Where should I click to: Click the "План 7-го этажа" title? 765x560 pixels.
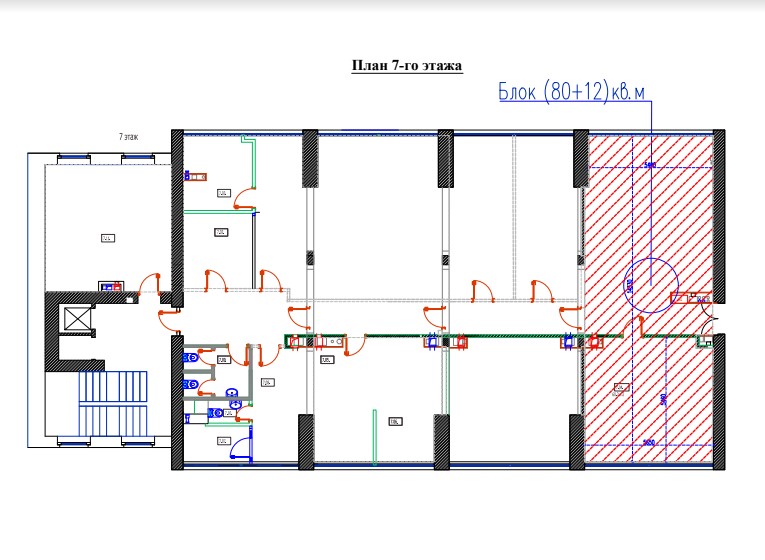[406, 66]
